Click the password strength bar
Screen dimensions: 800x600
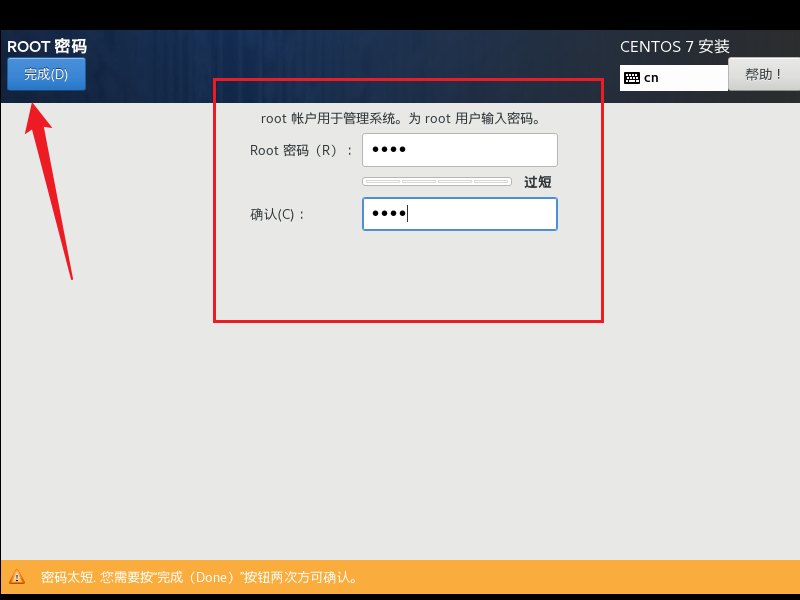(437, 182)
